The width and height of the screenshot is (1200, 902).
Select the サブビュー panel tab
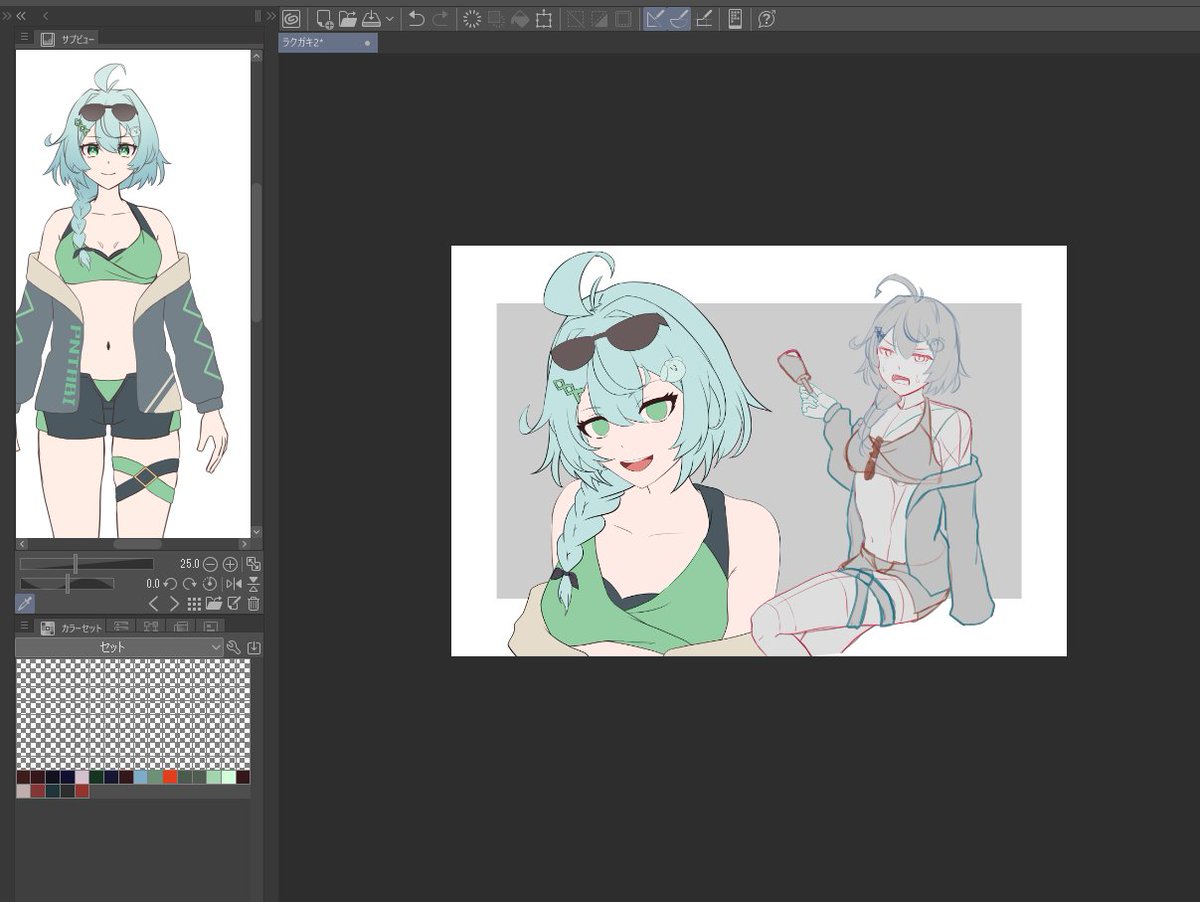(67, 39)
